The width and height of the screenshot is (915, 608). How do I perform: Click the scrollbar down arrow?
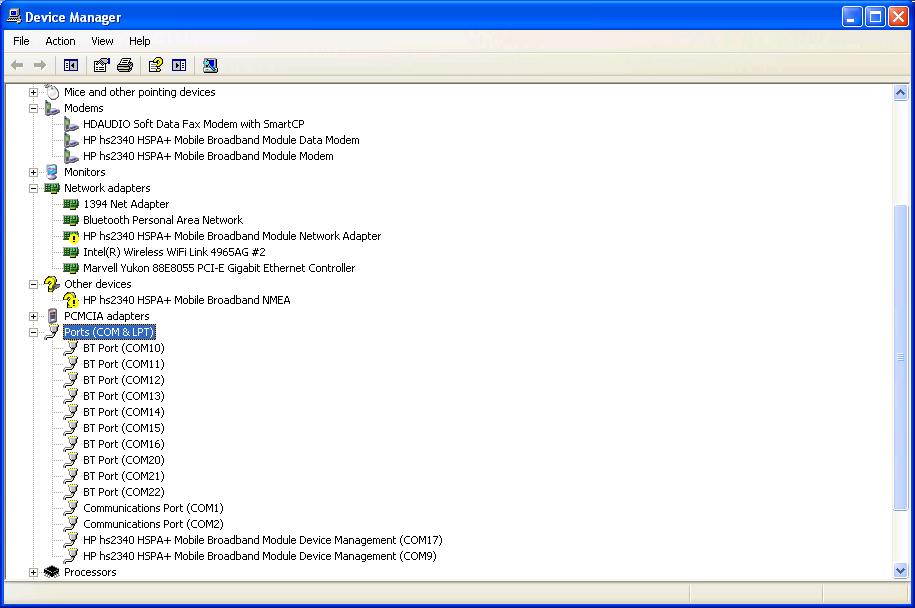pyautogui.click(x=900, y=571)
